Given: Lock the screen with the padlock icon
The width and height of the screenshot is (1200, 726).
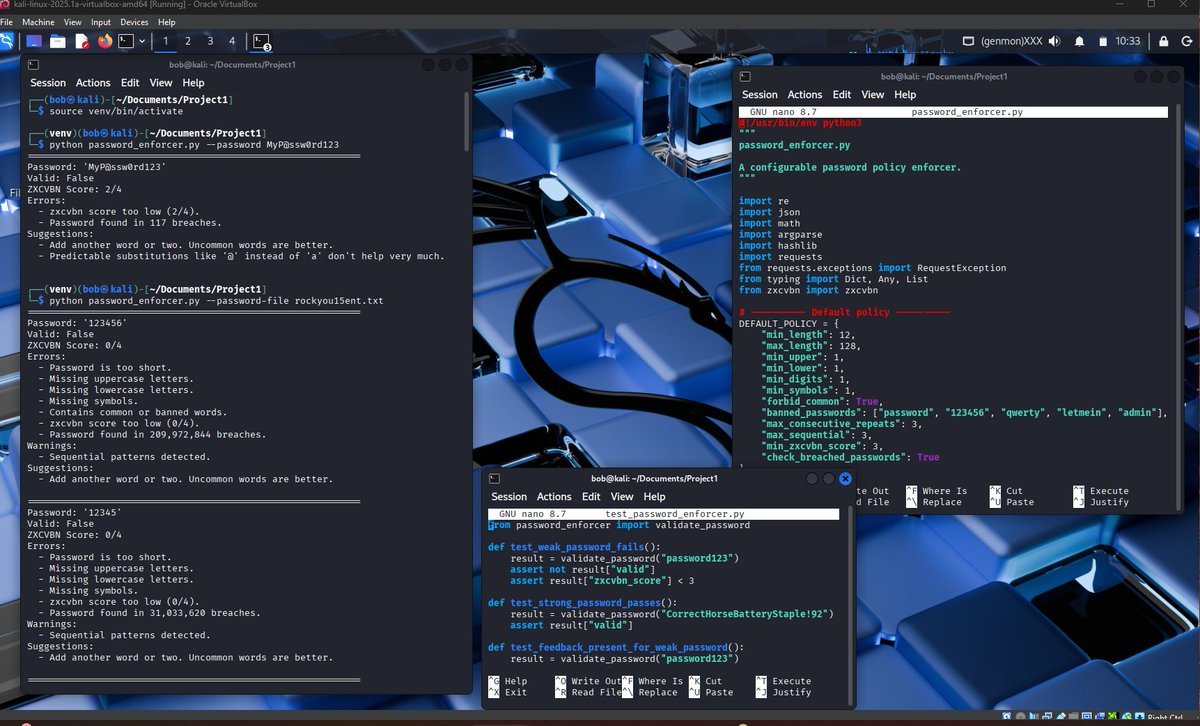Looking at the screenshot, I should pyautogui.click(x=1163, y=41).
